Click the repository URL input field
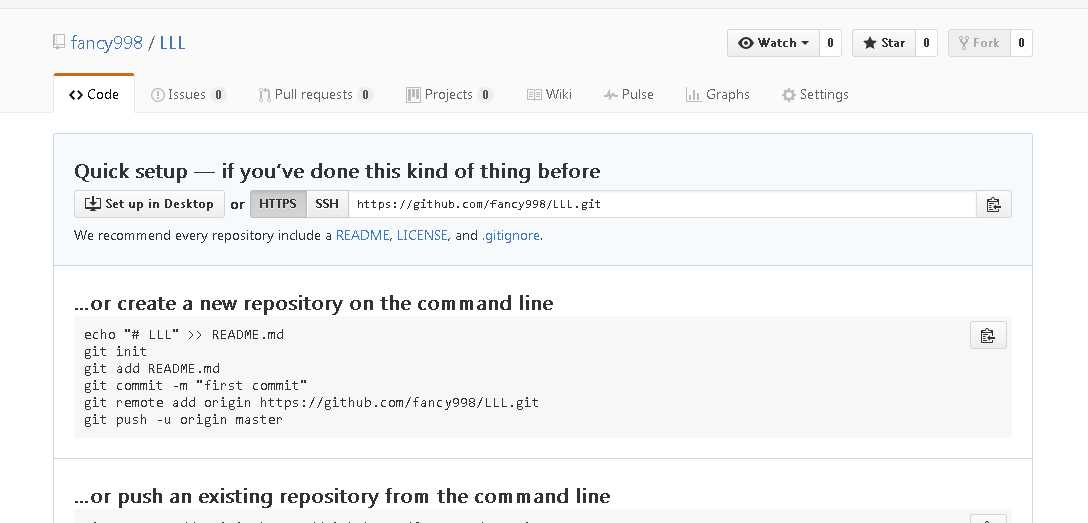 point(662,204)
